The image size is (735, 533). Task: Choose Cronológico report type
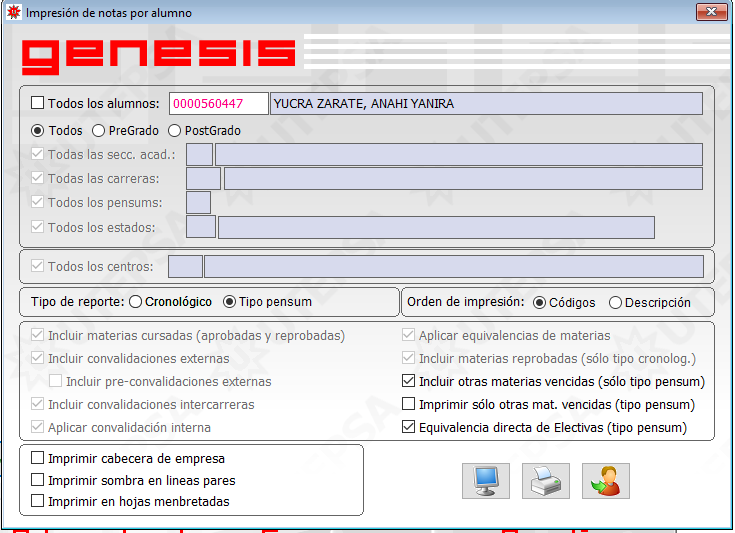(x=135, y=302)
